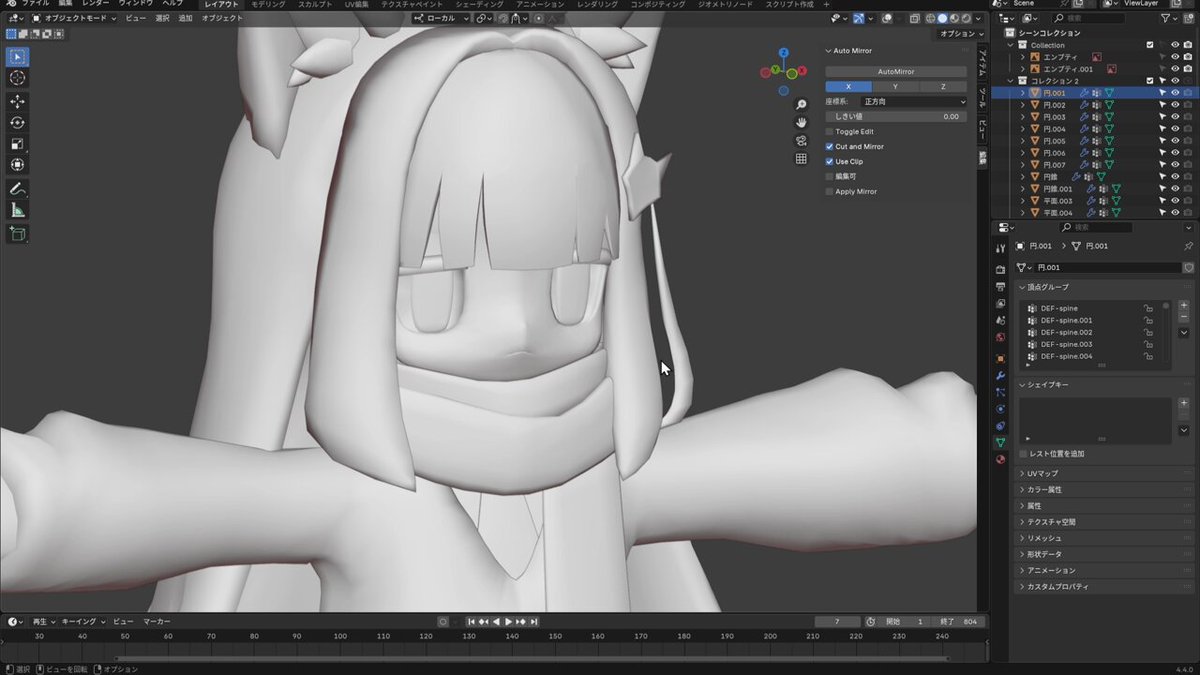
Task: Open the viewport 追加 menu
Action: pos(185,18)
